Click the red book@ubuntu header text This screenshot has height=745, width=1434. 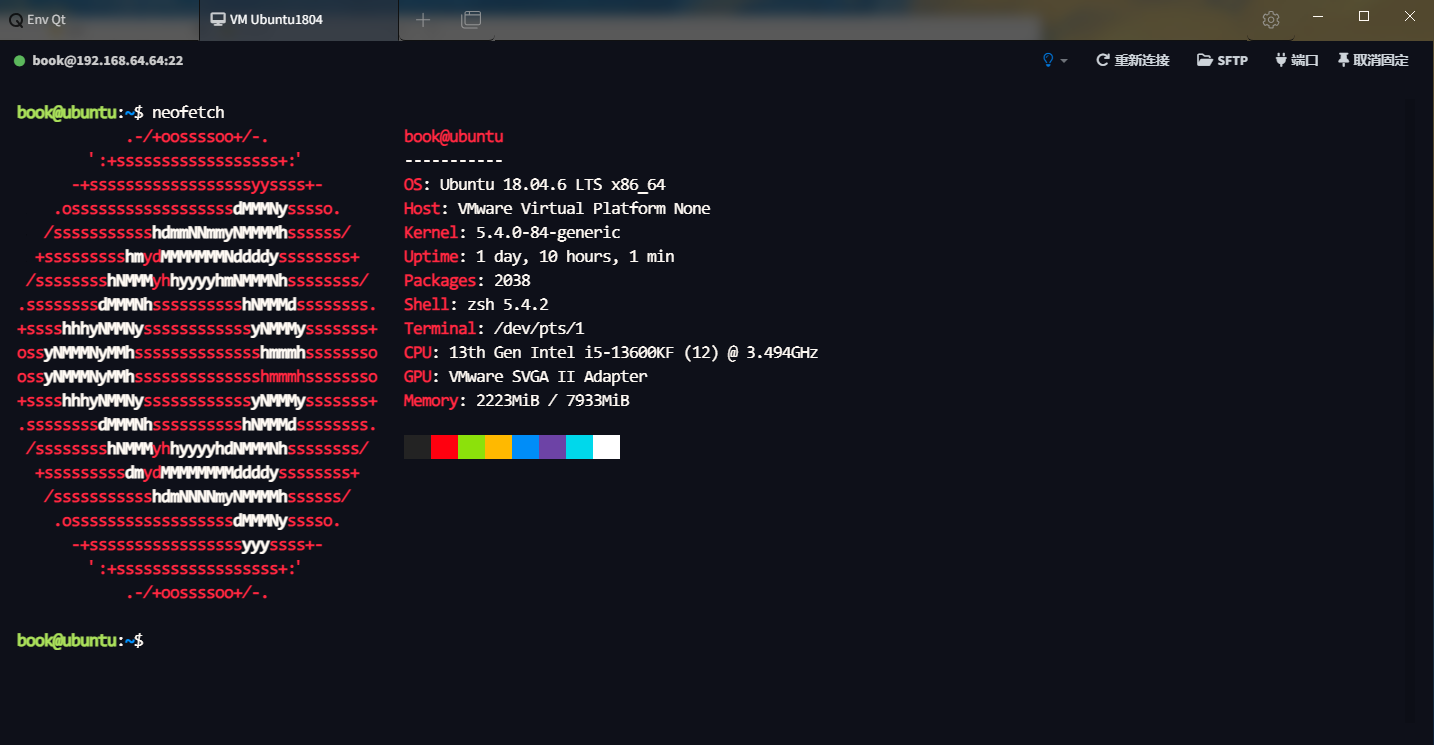453,136
